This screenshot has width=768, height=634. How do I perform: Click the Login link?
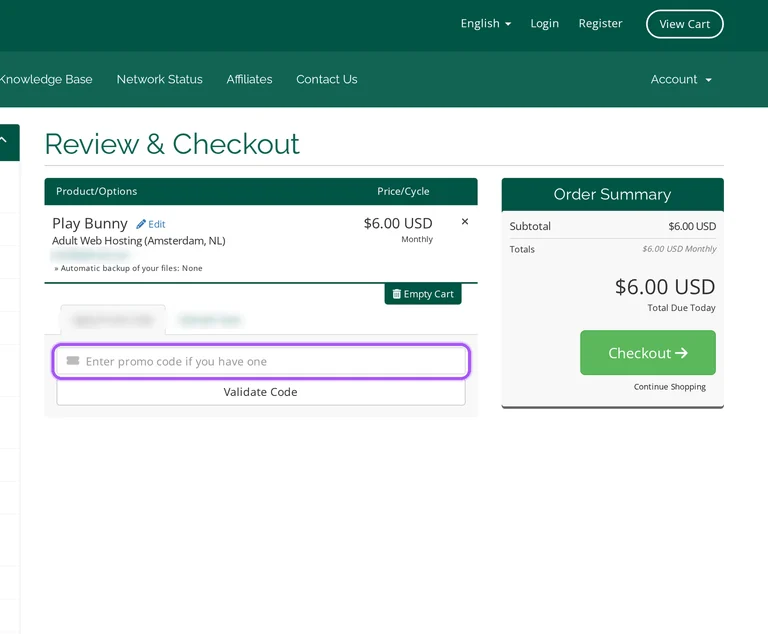point(544,24)
